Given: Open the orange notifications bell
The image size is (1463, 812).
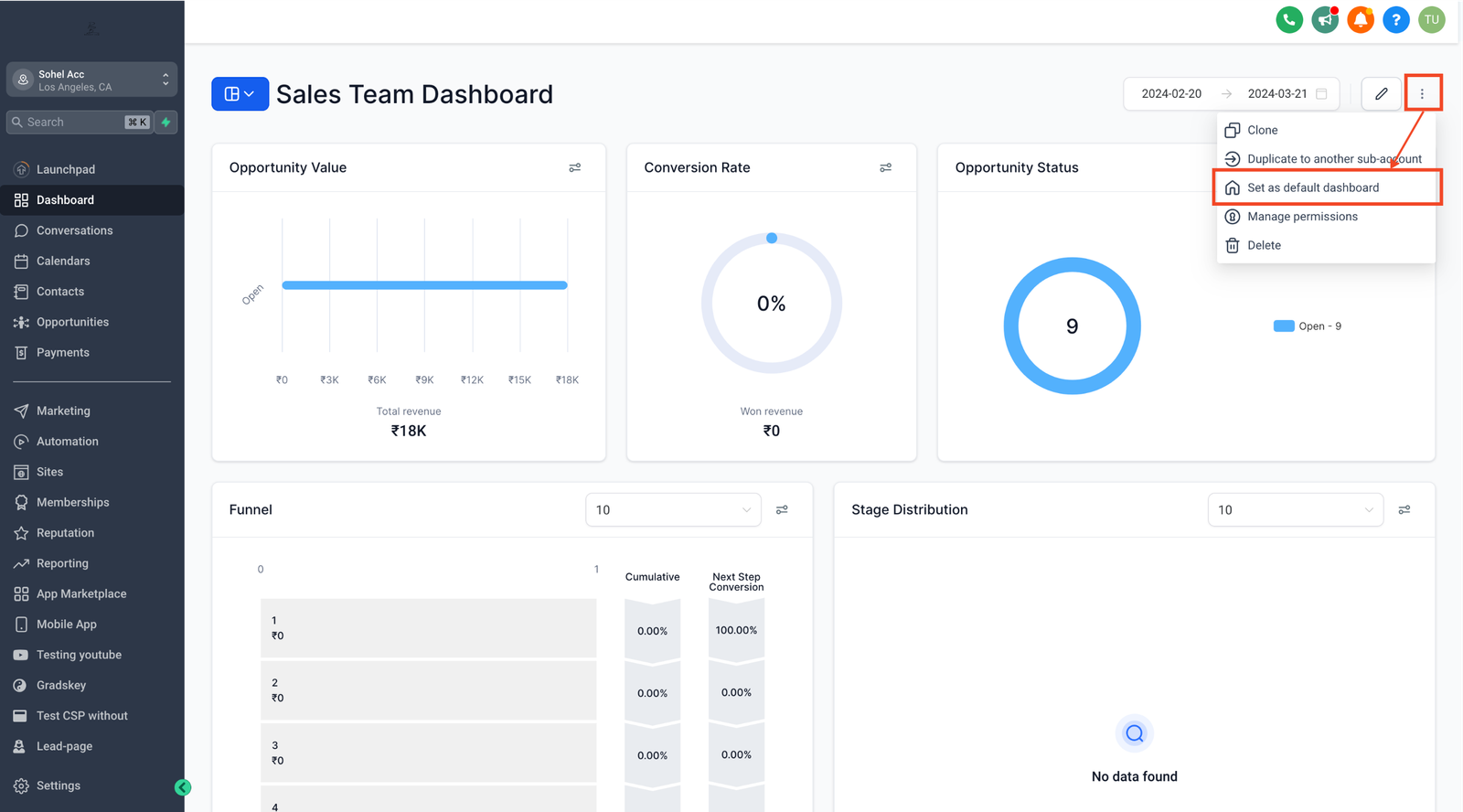Looking at the screenshot, I should [1361, 19].
